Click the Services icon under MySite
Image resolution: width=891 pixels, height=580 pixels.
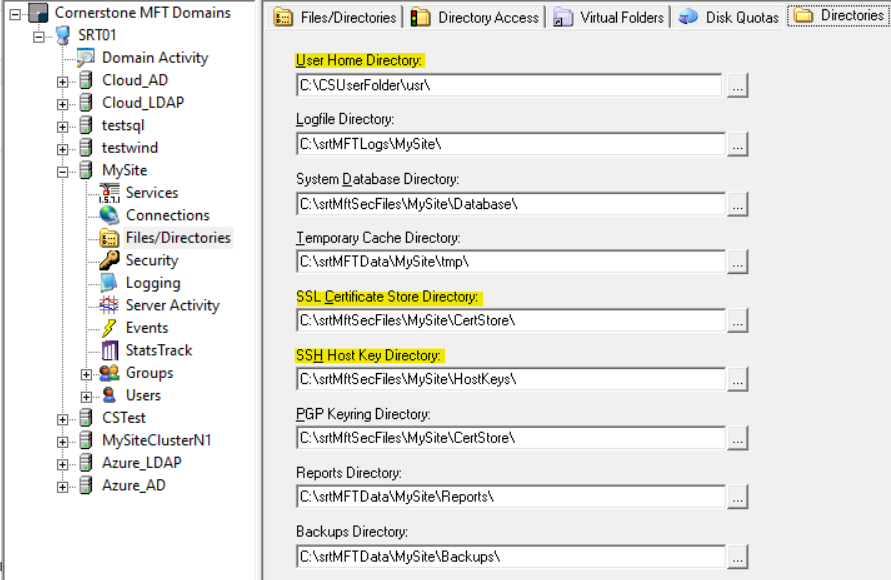pos(109,193)
